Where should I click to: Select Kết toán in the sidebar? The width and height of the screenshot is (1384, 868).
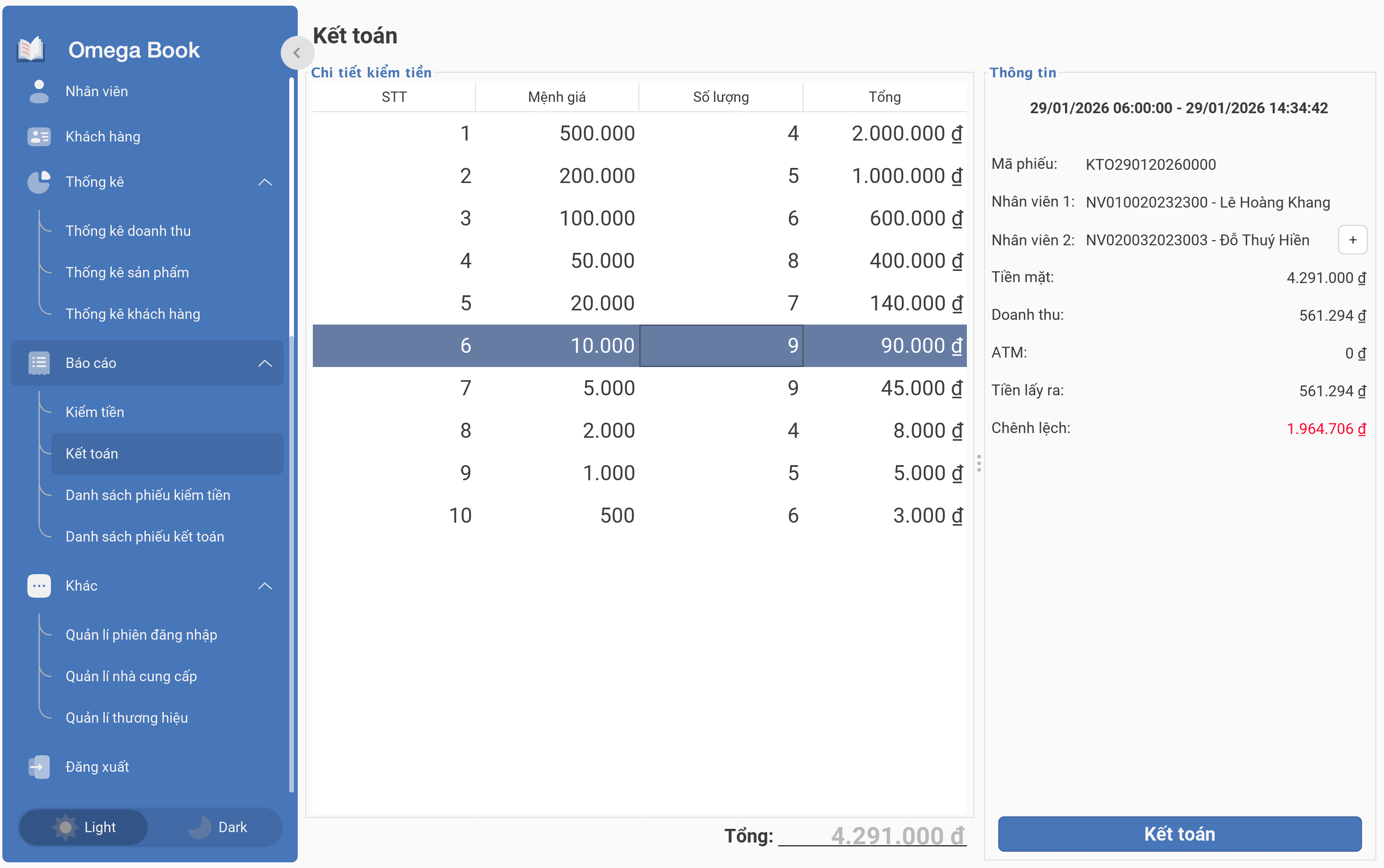tap(167, 453)
